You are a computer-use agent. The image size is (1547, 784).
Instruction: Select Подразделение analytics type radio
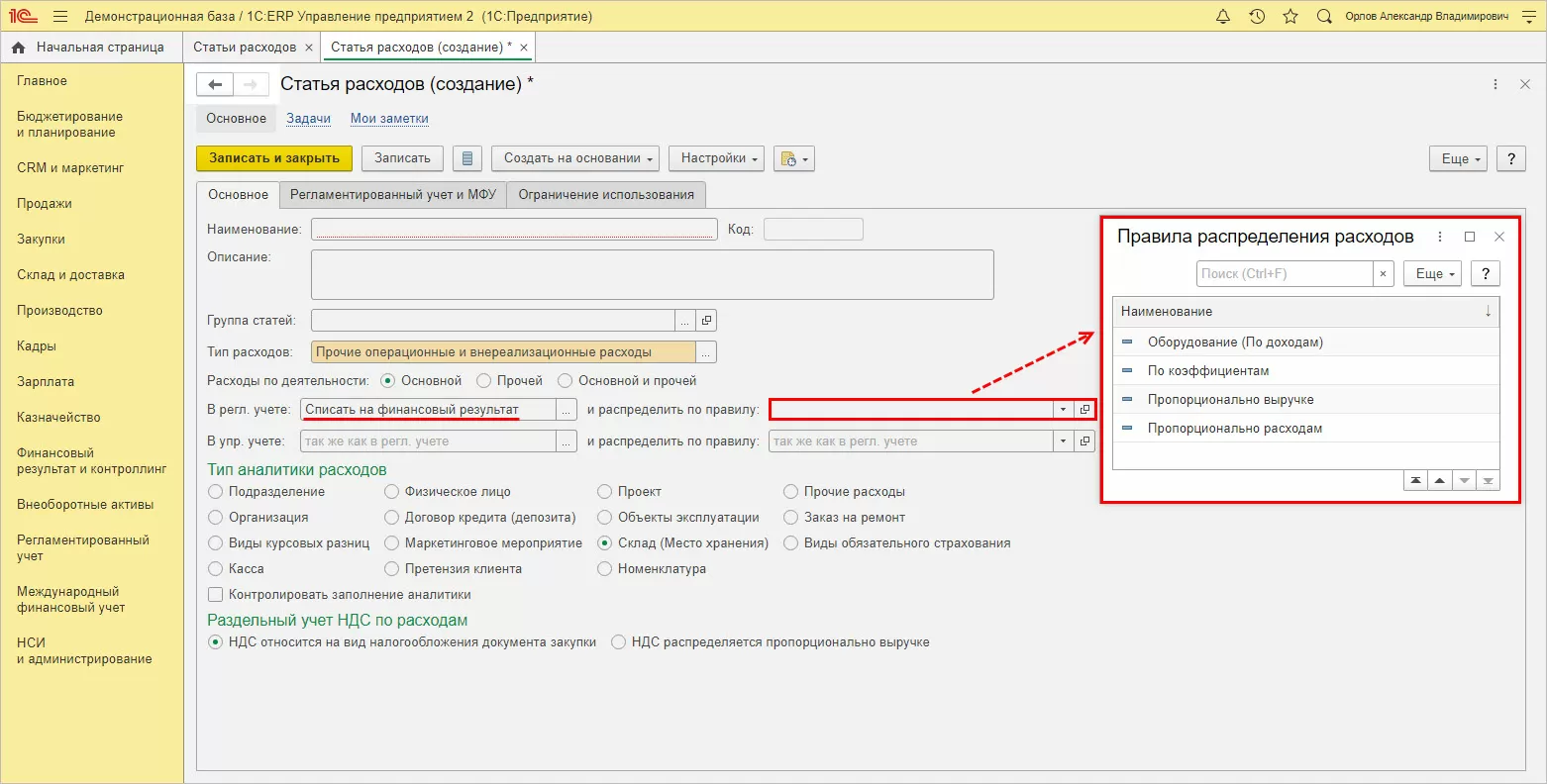(216, 492)
